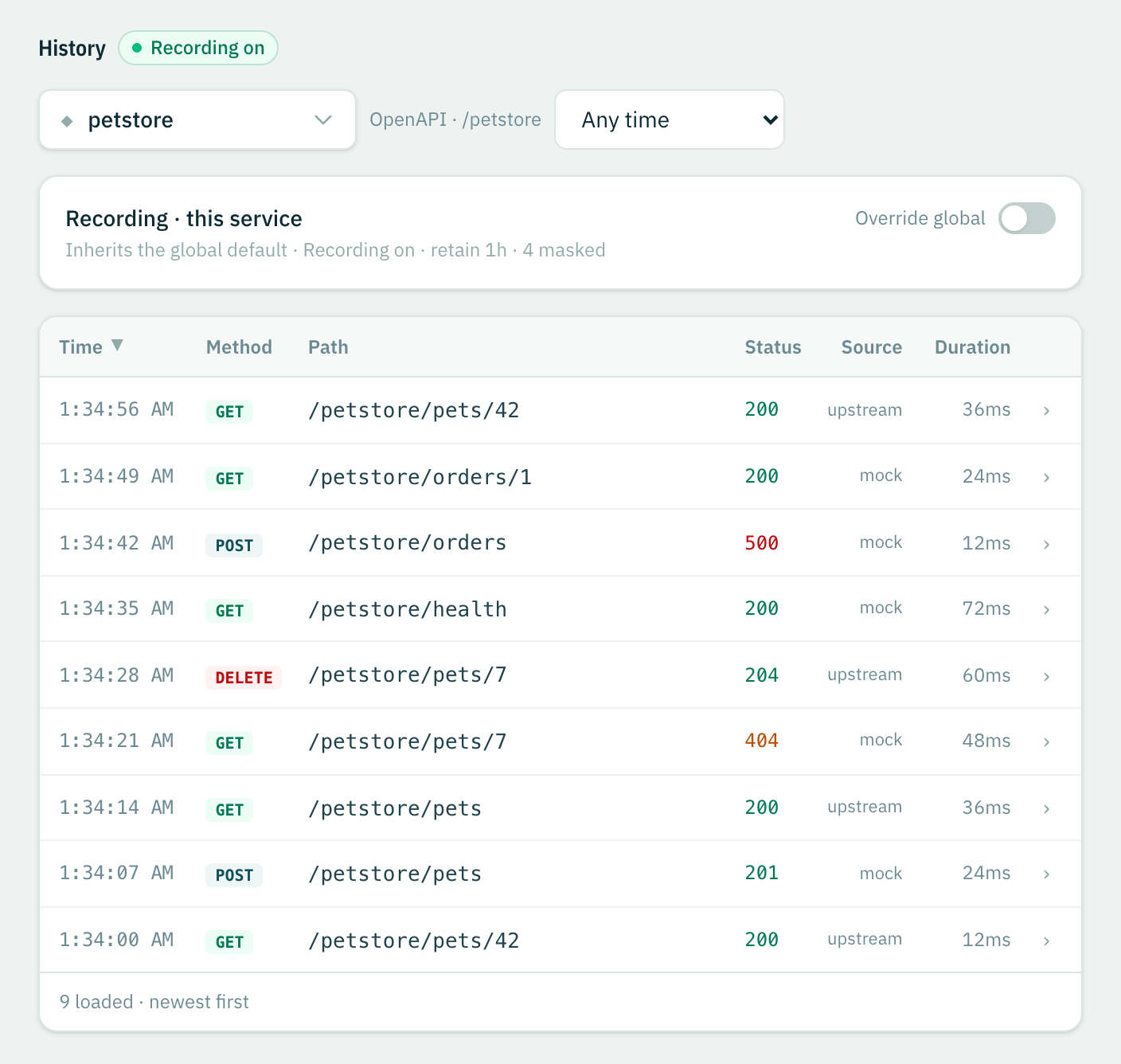Click the Method column header
The height and width of the screenshot is (1064, 1121).
239,347
